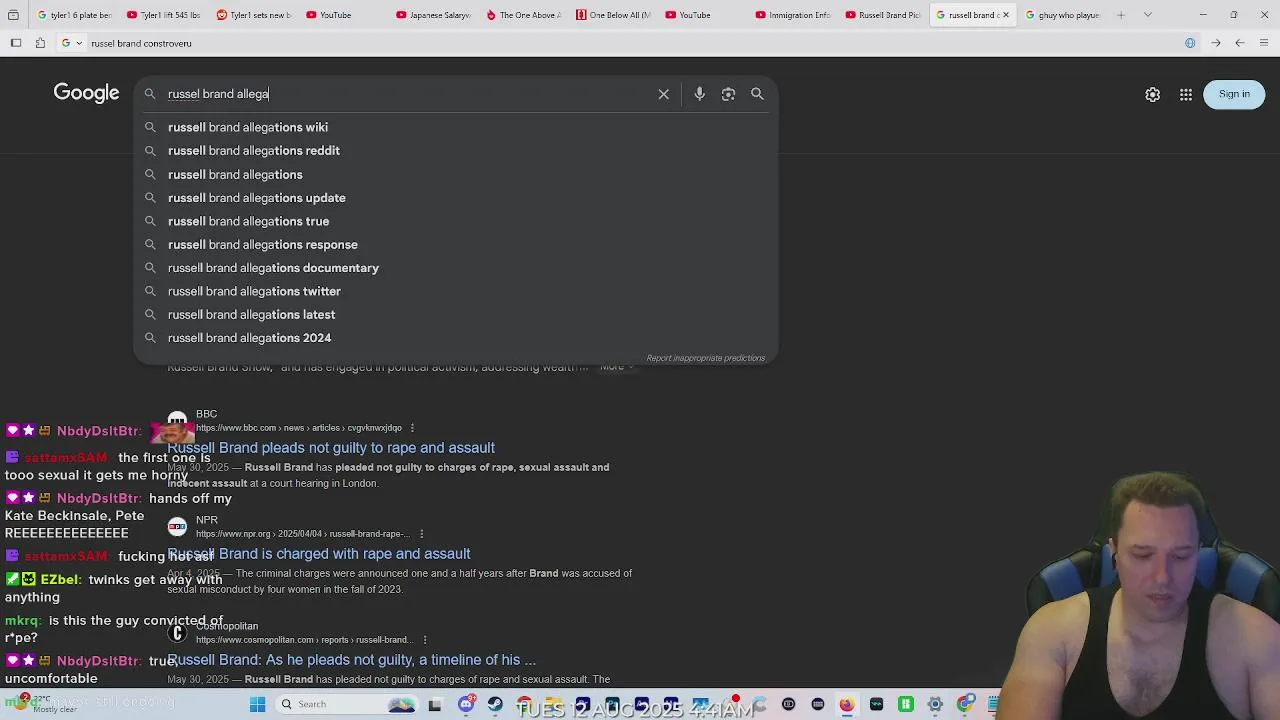Click into the Google search input
This screenshot has width=1280, height=720.
click(405, 94)
